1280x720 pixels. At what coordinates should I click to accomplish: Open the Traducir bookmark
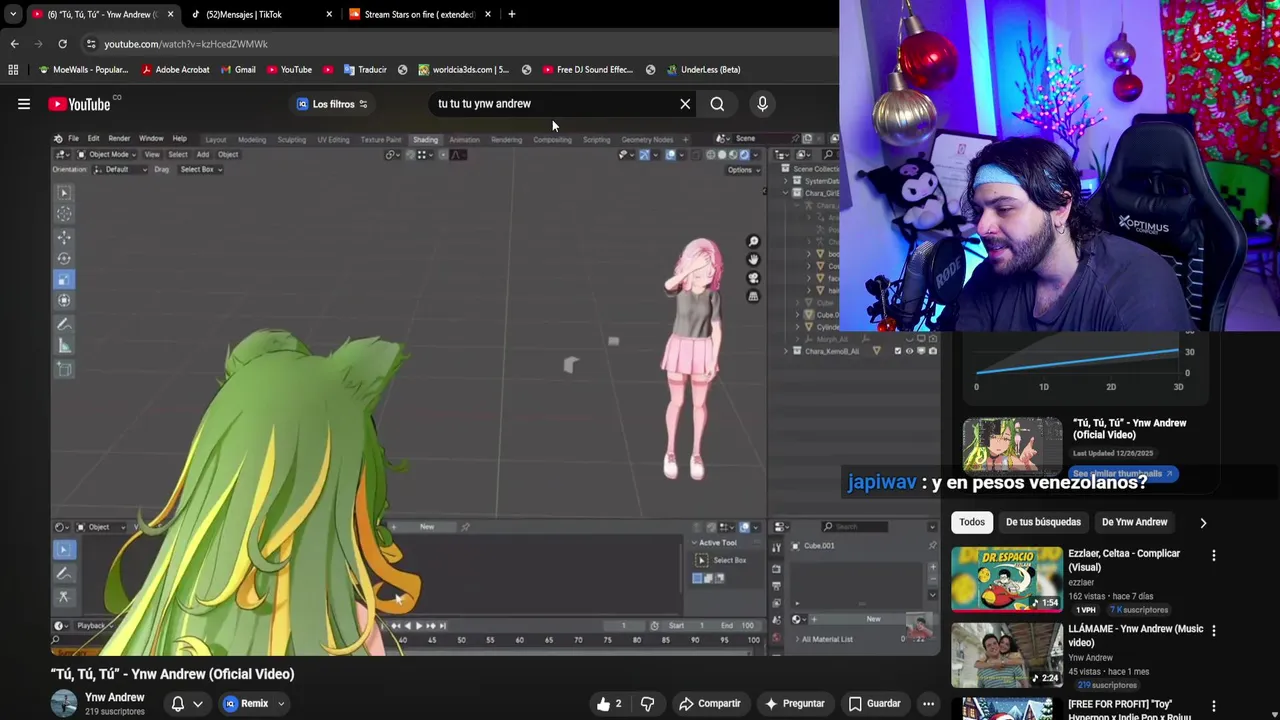[x=365, y=70]
